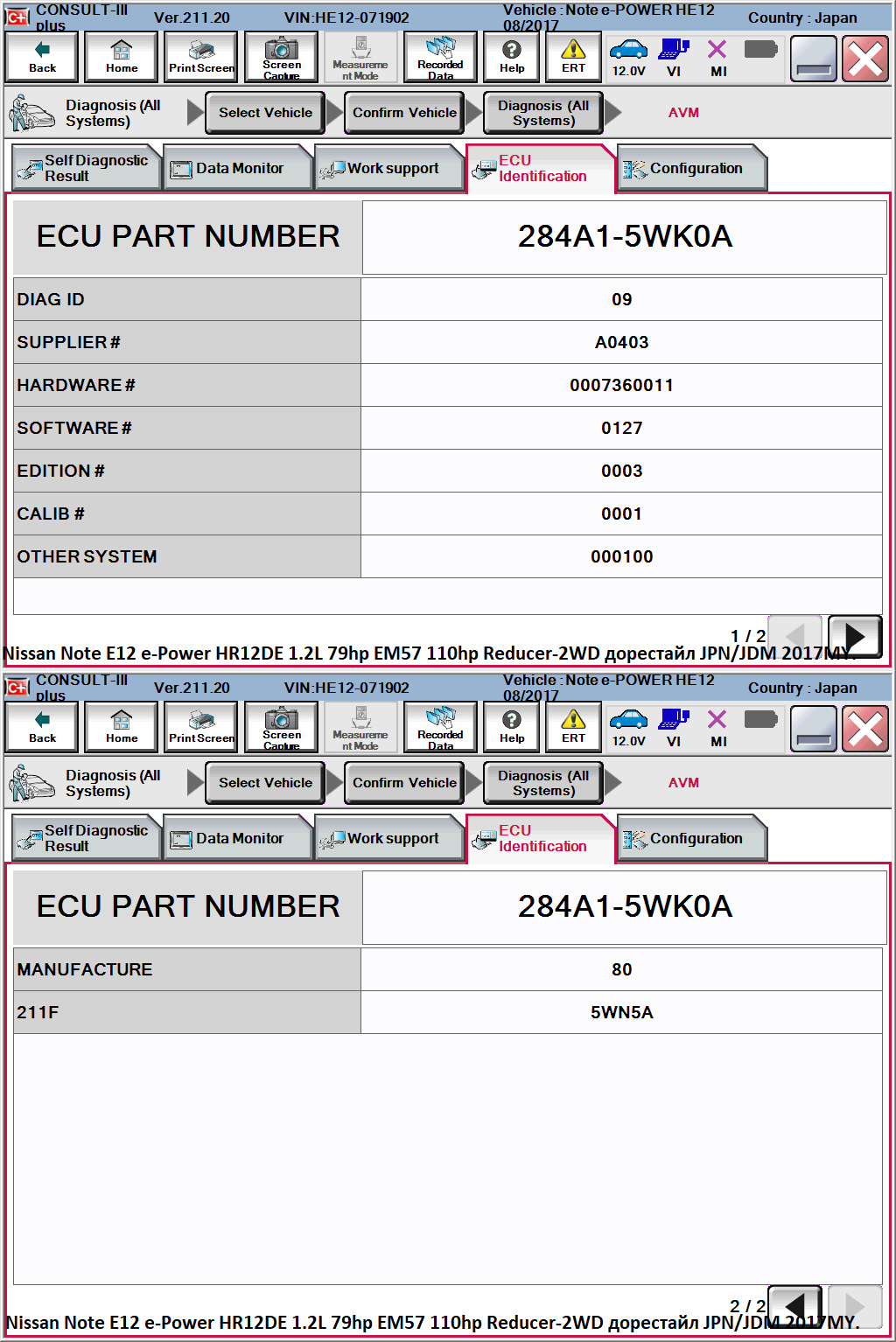Close the upper CONSULT window
The width and height of the screenshot is (896, 1342).
pyautogui.click(x=864, y=59)
